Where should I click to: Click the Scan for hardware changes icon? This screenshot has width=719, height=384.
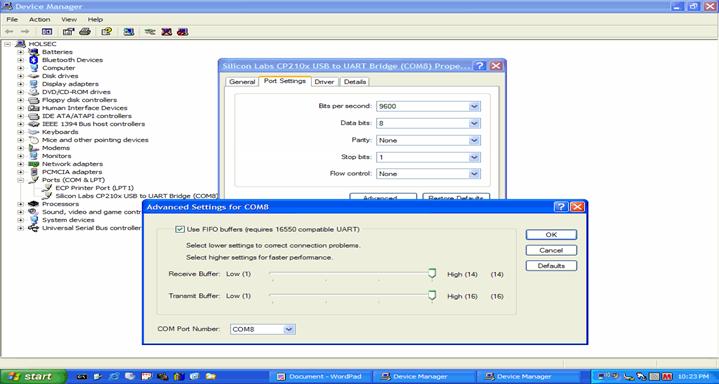click(x=129, y=32)
